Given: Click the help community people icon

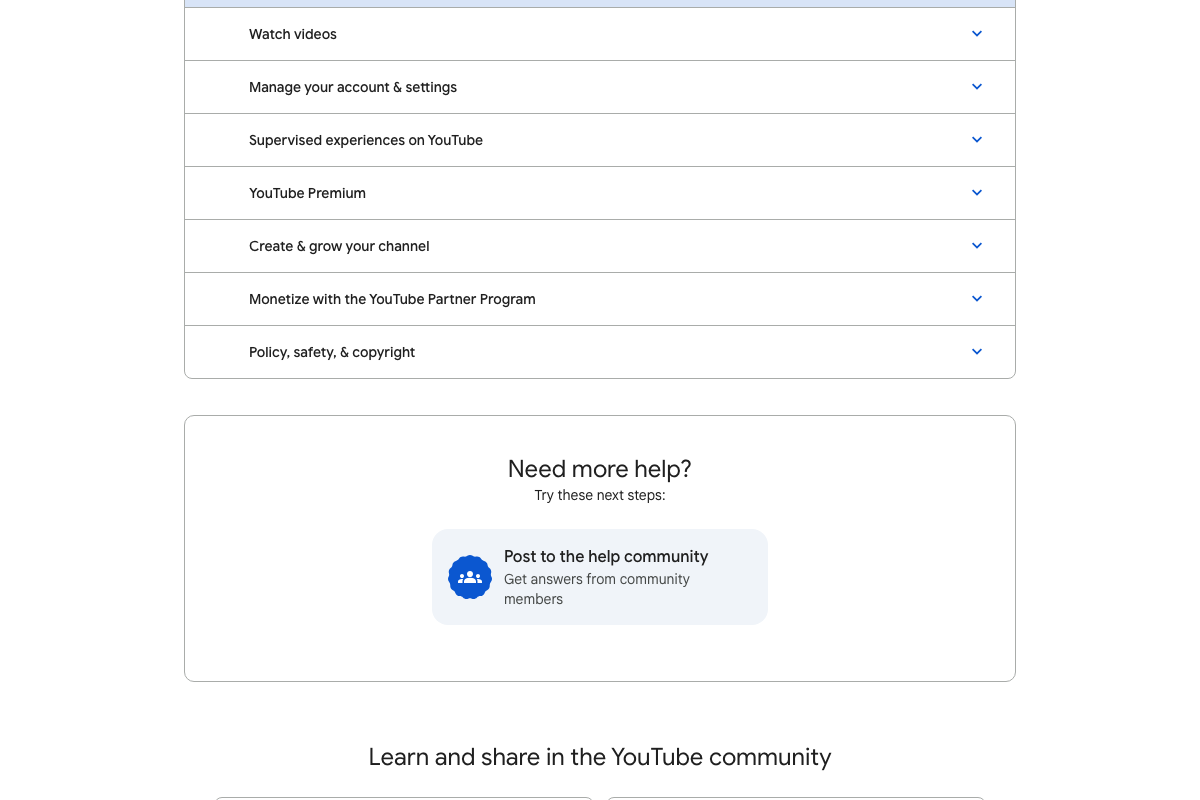Looking at the screenshot, I should pos(470,577).
